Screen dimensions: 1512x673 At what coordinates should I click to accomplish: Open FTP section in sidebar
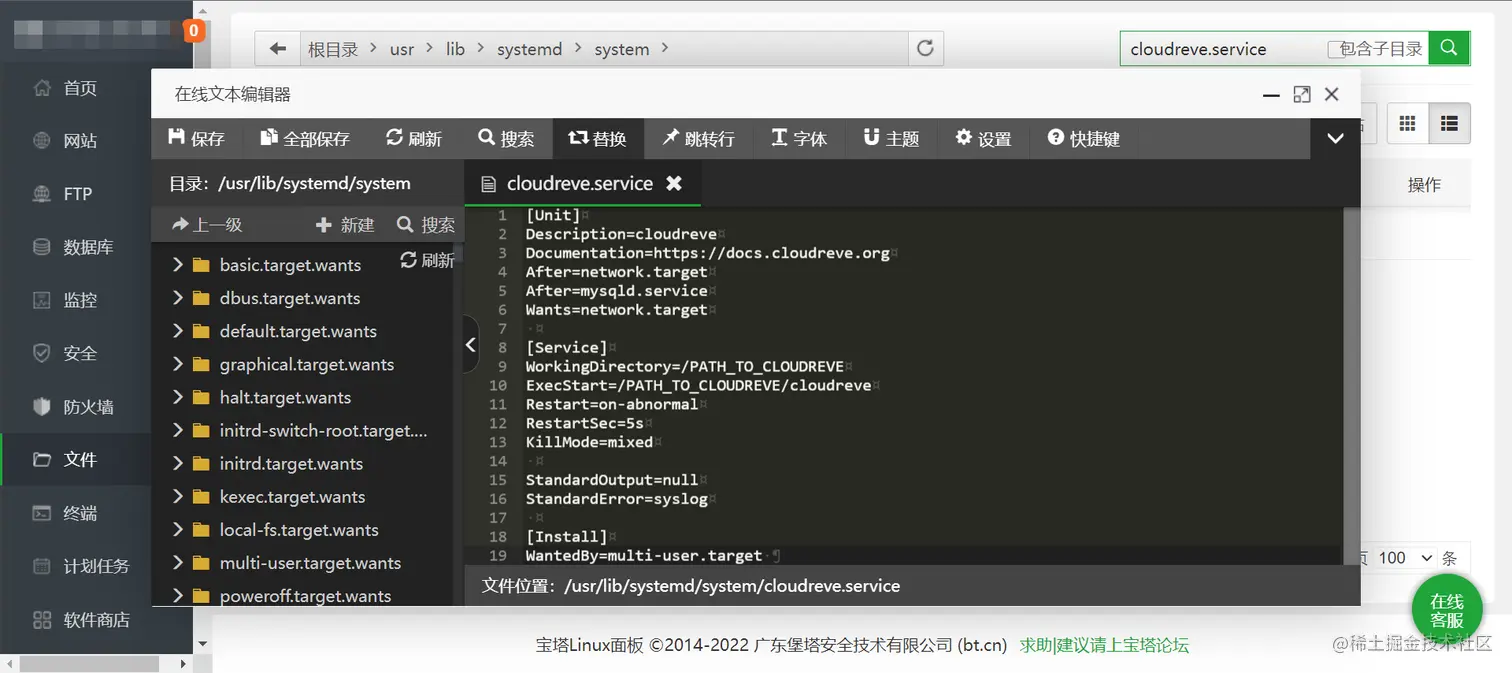(76, 194)
